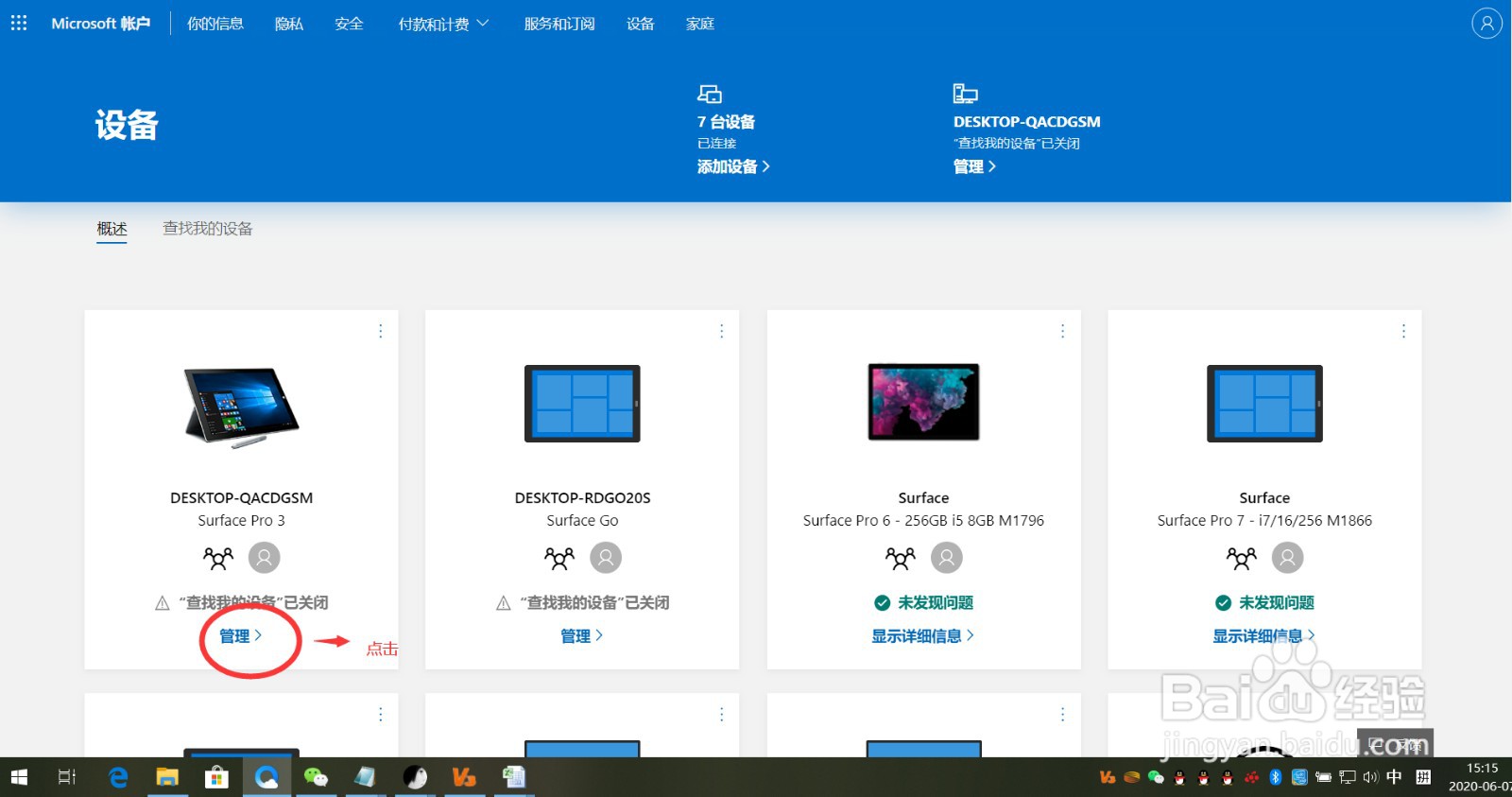Select the 概述 tab
The image size is (1512, 797).
[x=112, y=229]
